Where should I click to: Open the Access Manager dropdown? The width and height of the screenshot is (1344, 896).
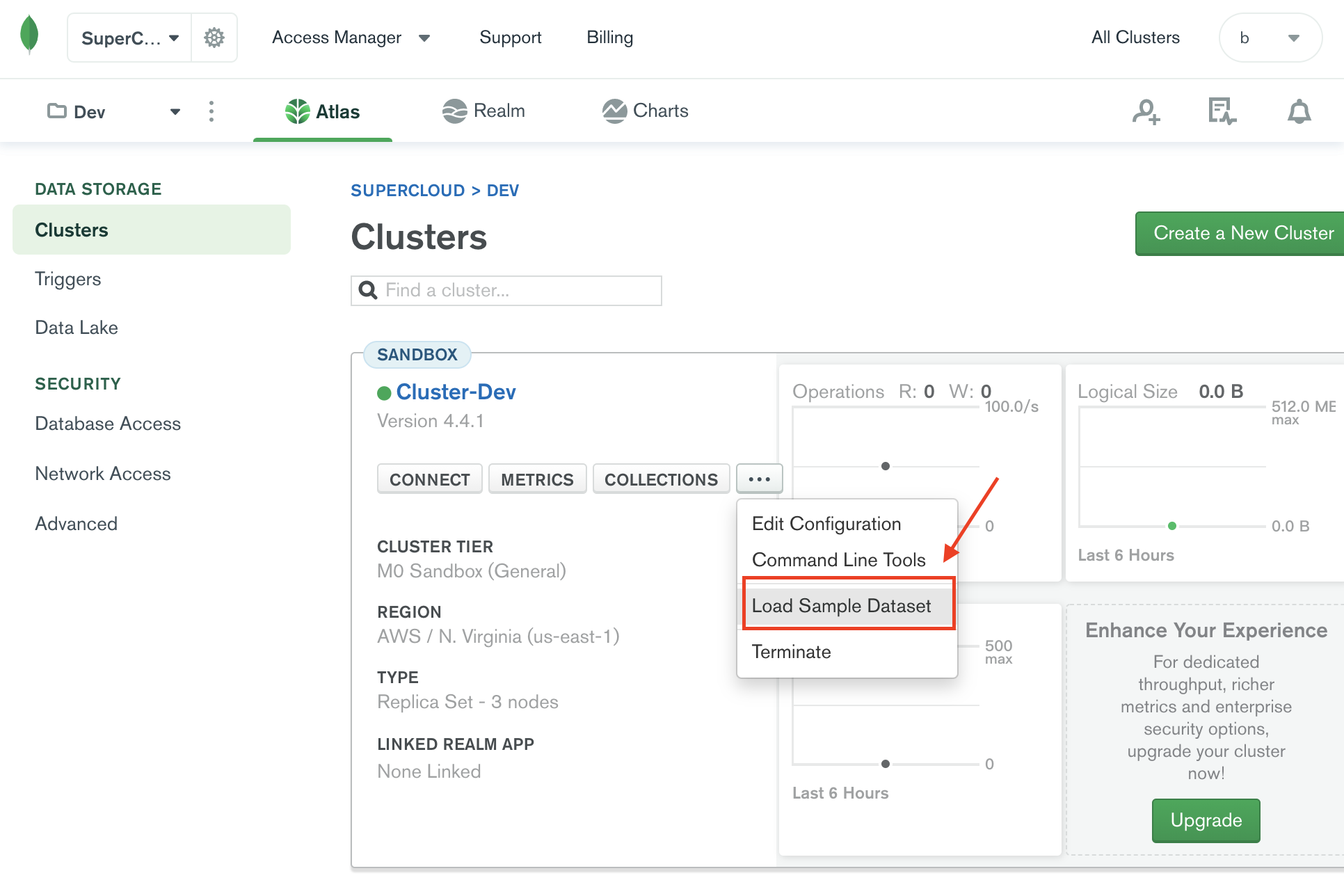(351, 38)
